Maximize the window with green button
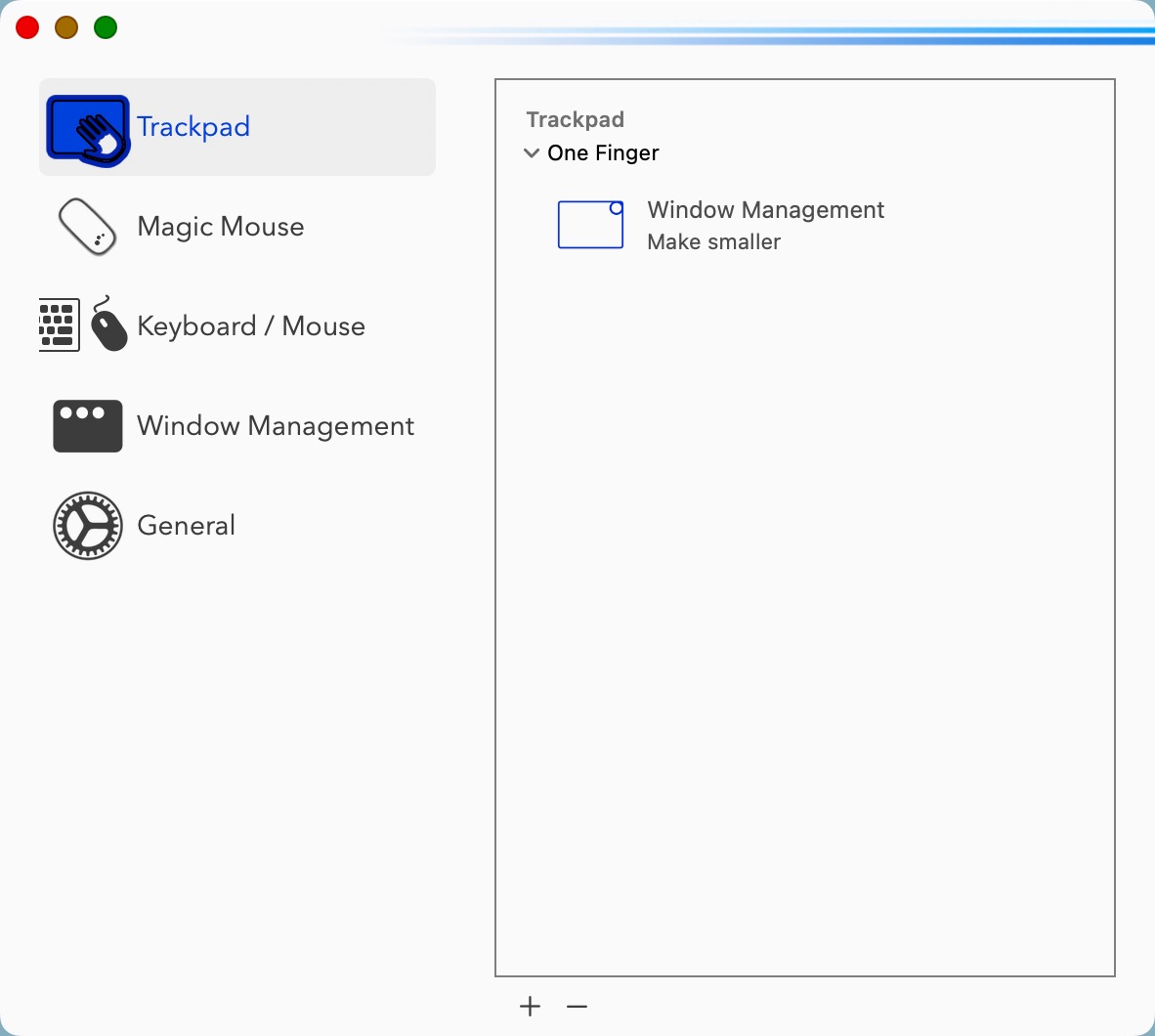Screen dimensions: 1155x1036 (106, 28)
